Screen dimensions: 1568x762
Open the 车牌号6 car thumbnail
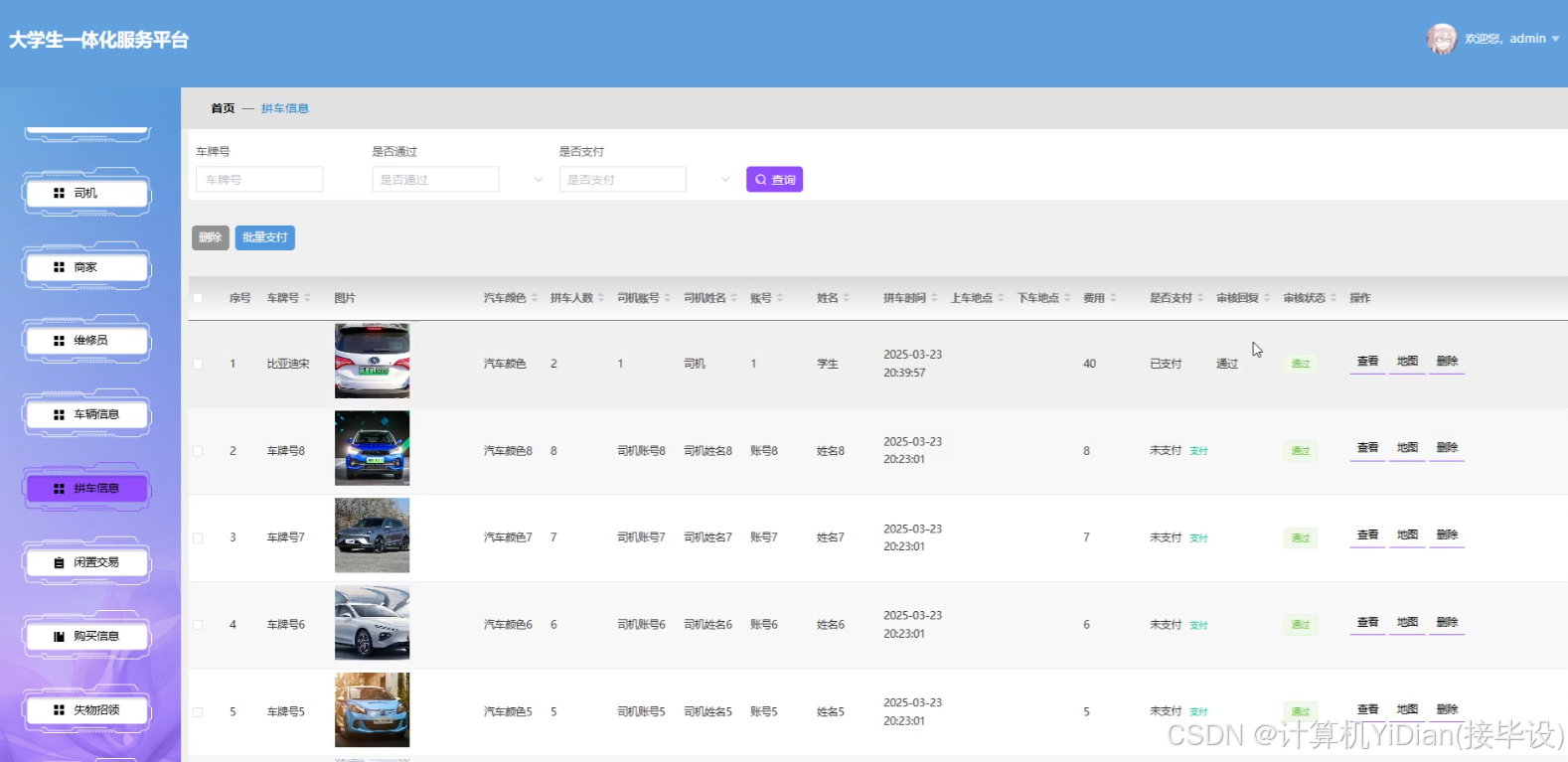372,623
